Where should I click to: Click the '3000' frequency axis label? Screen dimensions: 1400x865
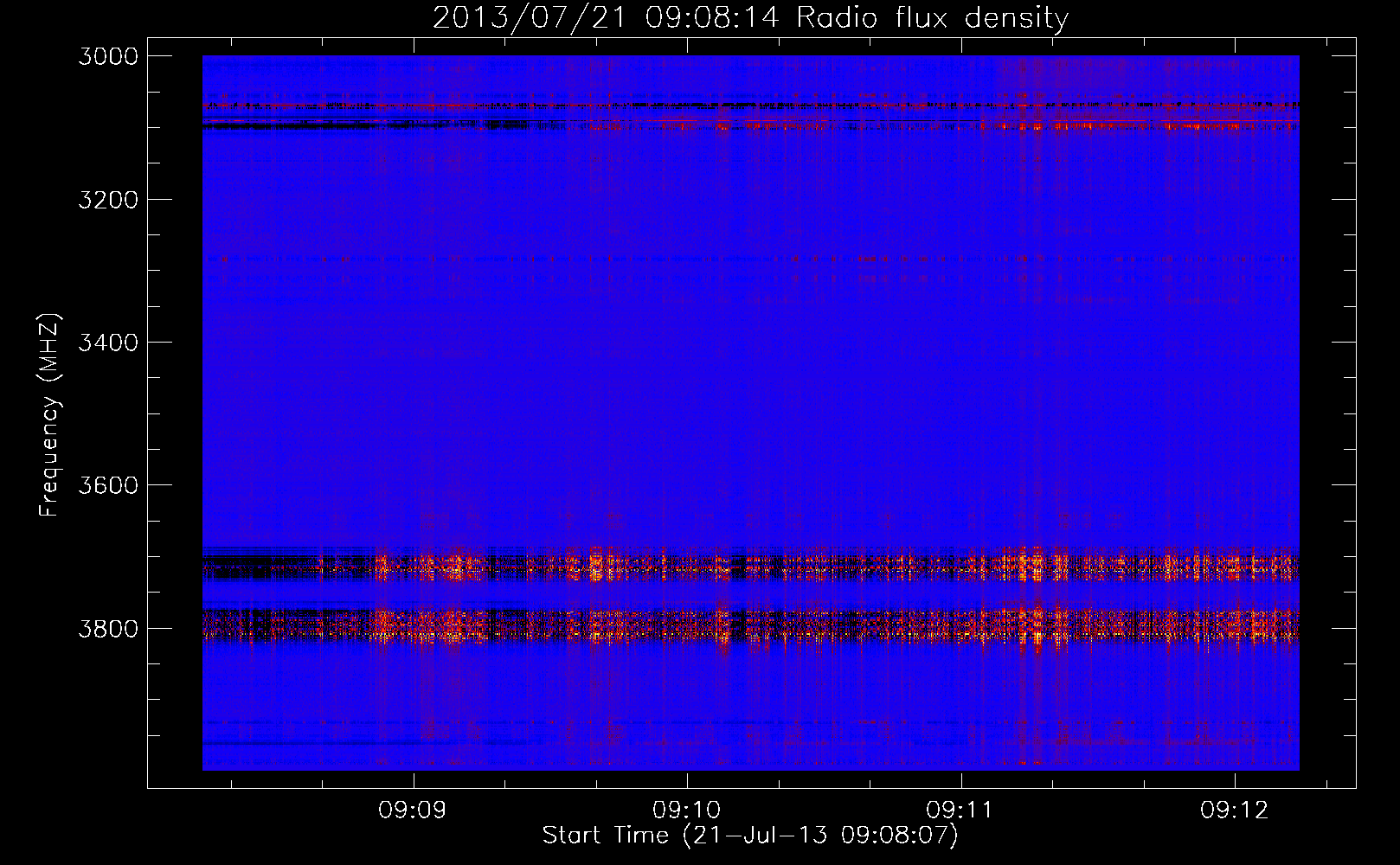point(108,56)
